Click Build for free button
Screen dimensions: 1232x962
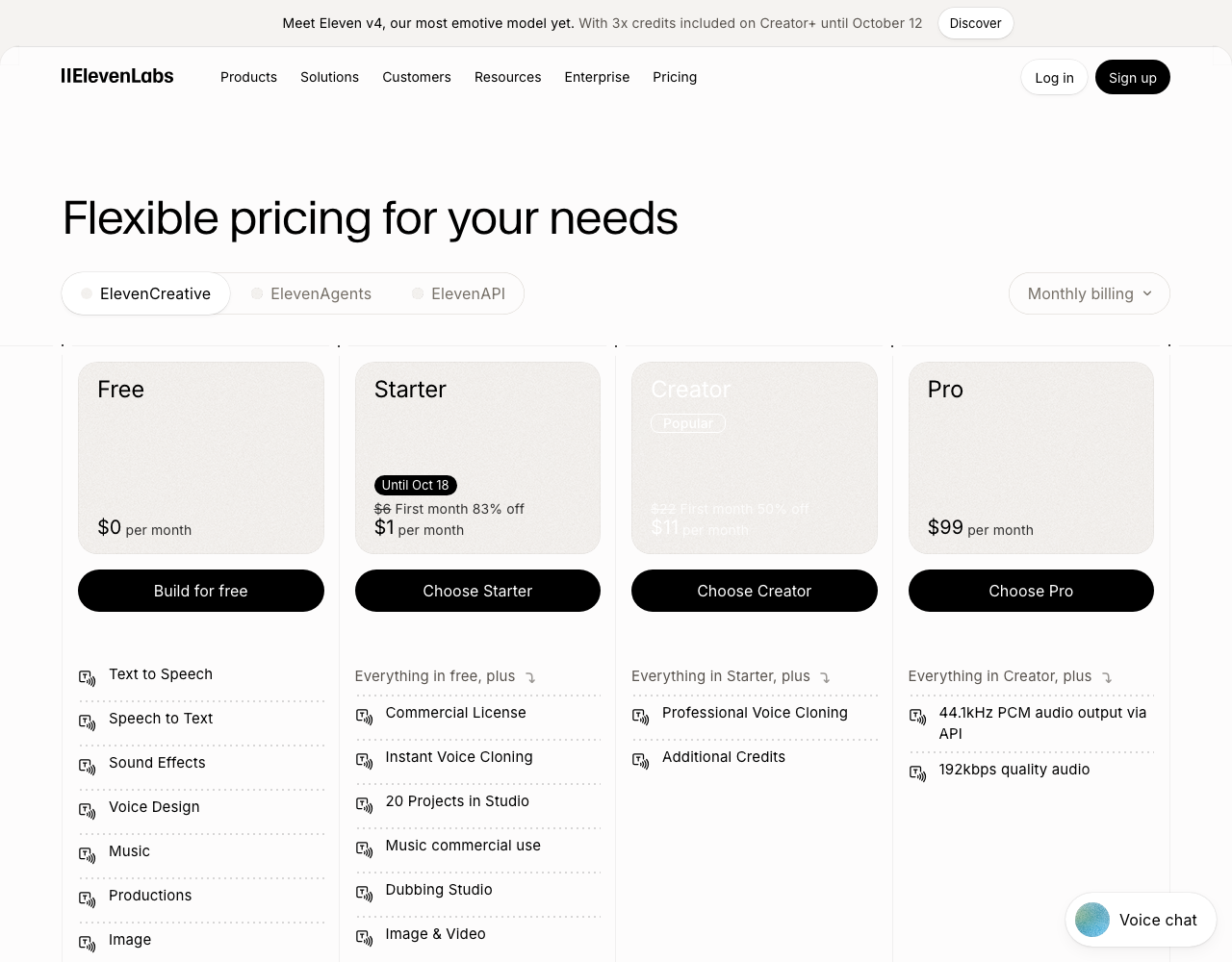[201, 591]
